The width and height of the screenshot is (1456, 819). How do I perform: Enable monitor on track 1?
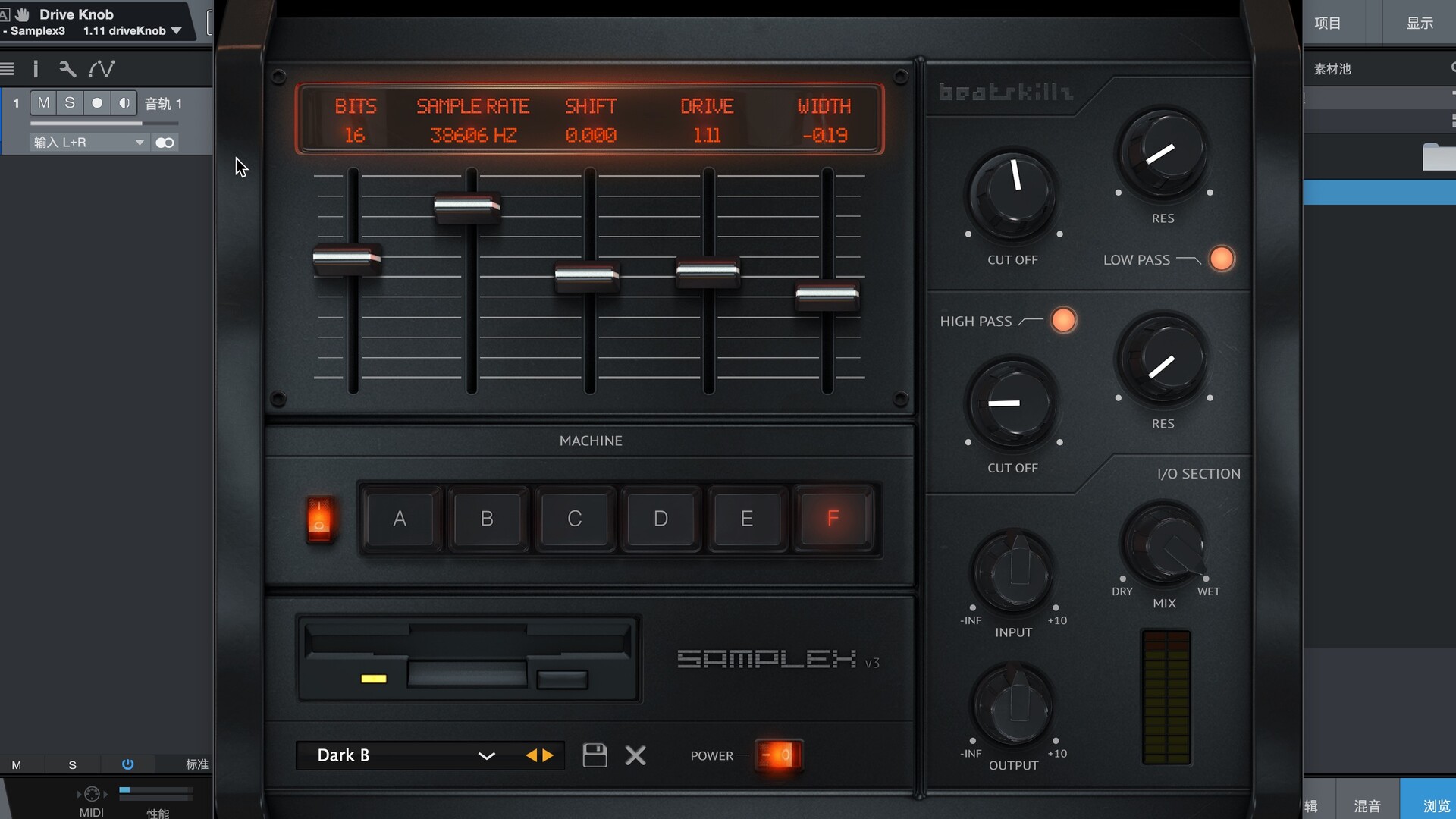pos(124,103)
